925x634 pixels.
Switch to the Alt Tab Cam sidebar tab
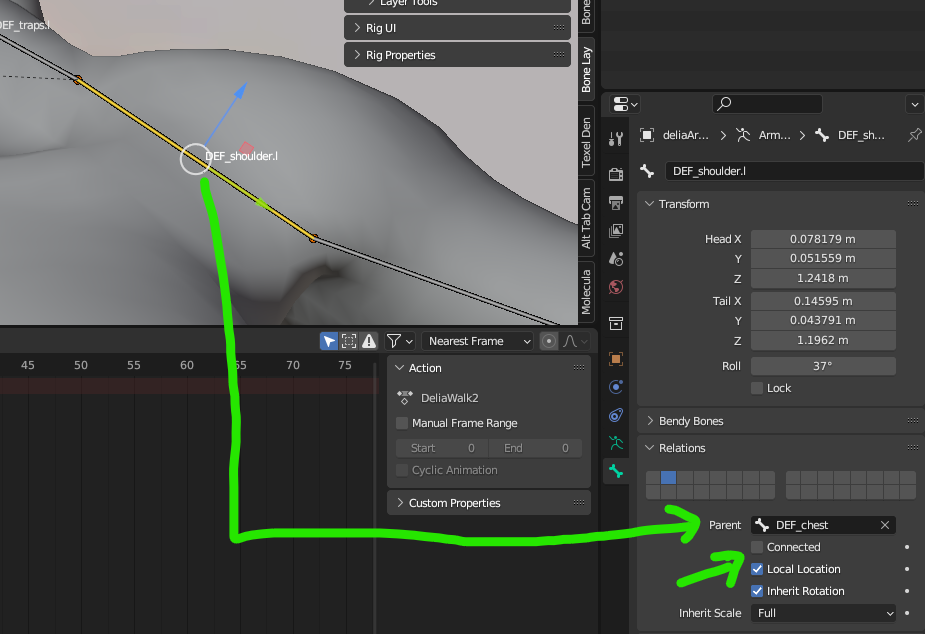click(586, 218)
